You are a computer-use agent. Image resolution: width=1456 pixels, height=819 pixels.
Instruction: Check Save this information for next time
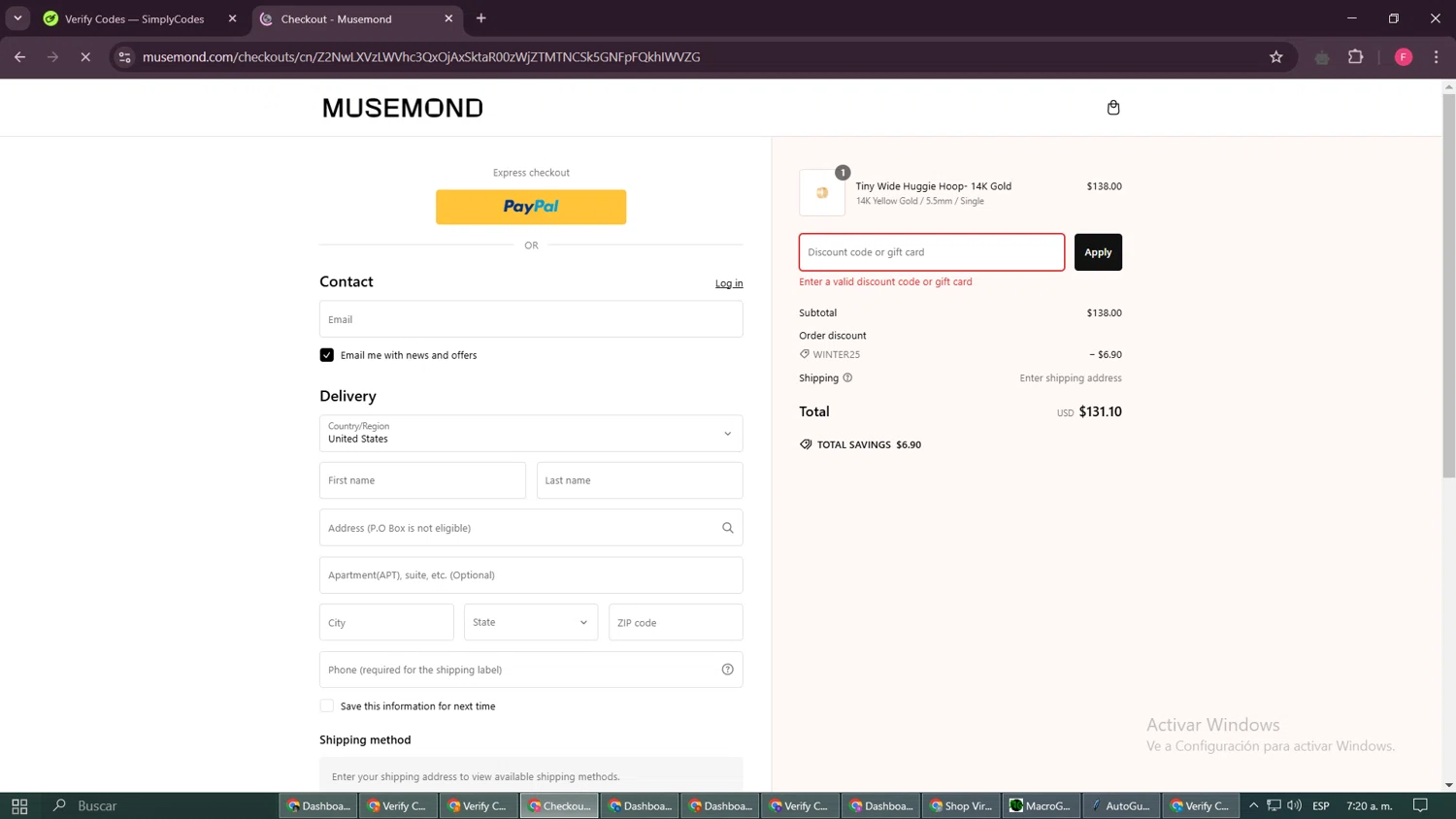pyautogui.click(x=327, y=706)
